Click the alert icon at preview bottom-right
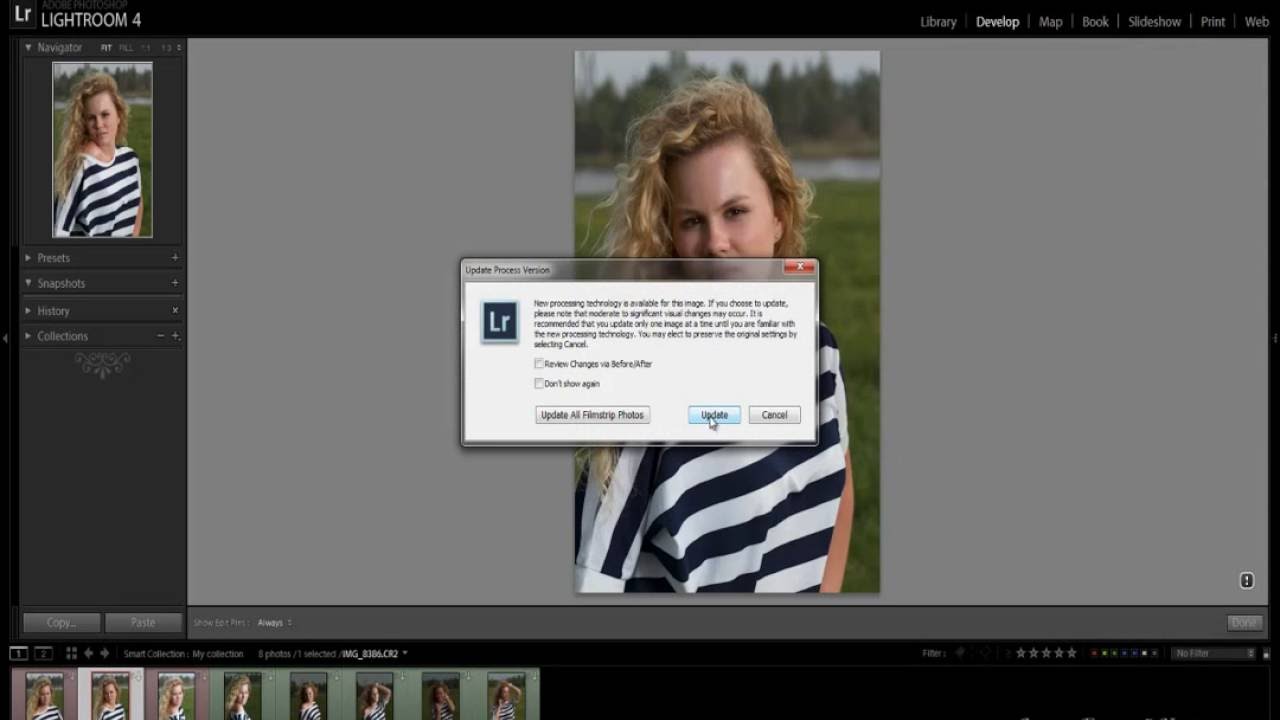The width and height of the screenshot is (1280, 720). tap(1247, 580)
